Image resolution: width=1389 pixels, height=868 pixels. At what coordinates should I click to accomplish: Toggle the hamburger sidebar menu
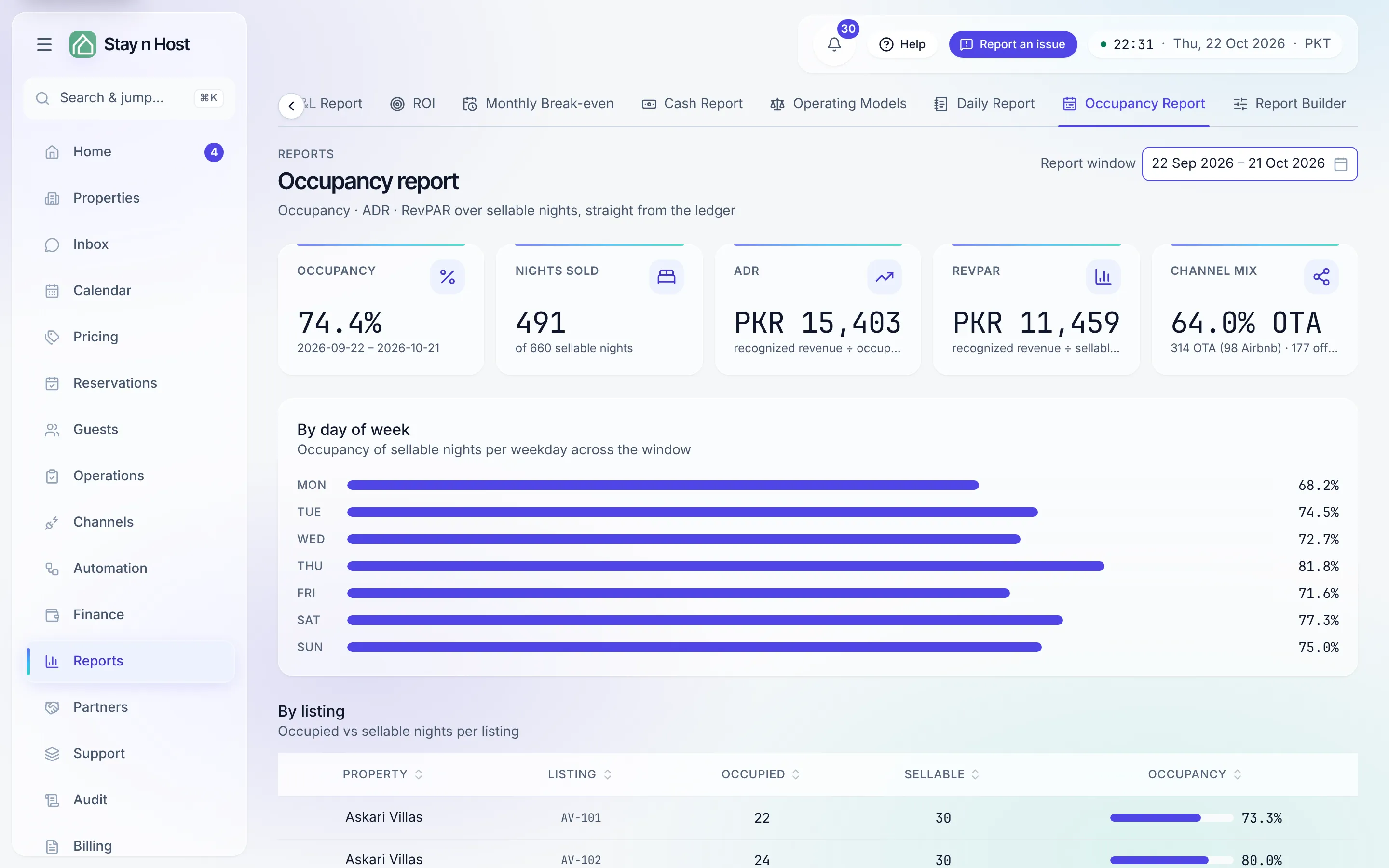tap(44, 44)
